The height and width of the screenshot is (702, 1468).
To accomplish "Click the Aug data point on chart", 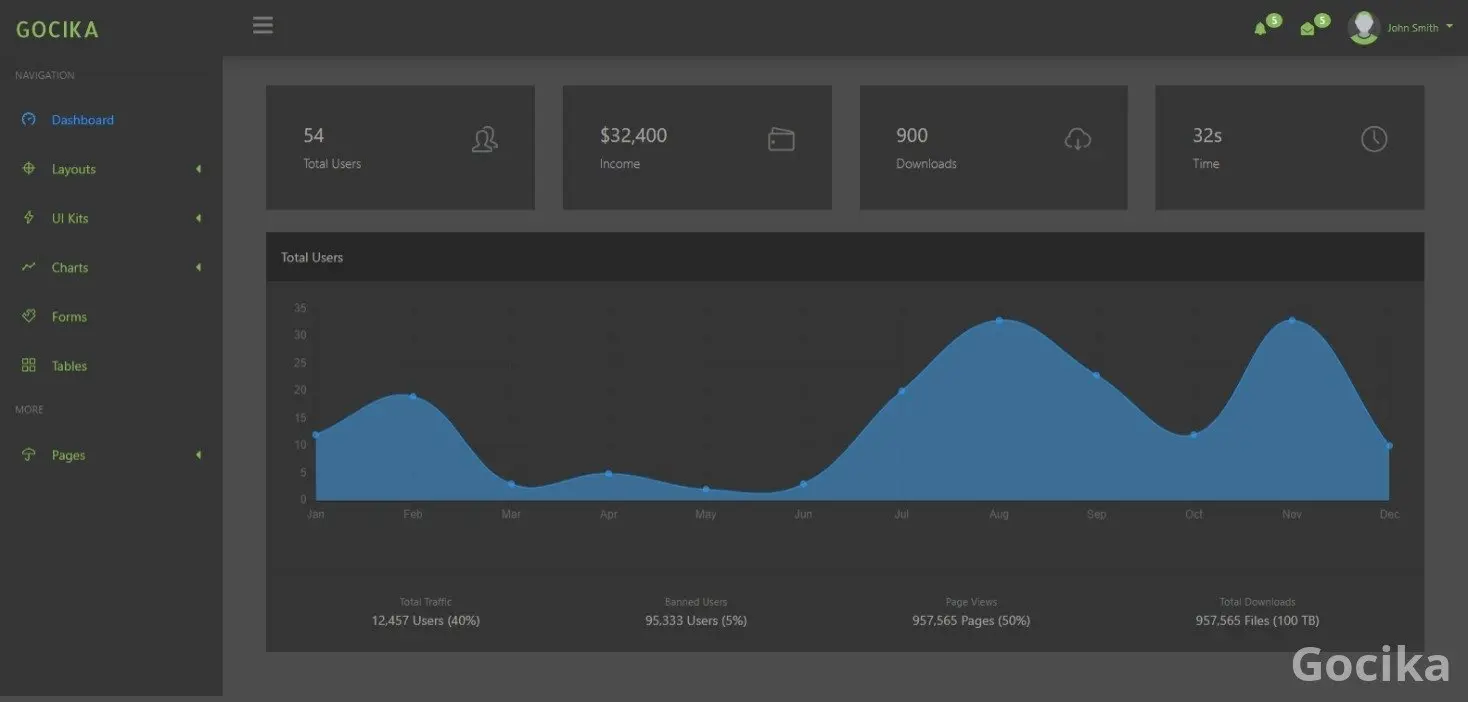I will (999, 320).
